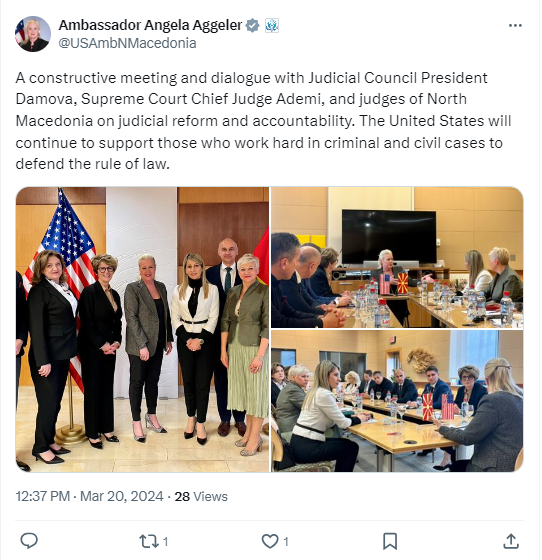Click the repost count number

tap(165, 542)
